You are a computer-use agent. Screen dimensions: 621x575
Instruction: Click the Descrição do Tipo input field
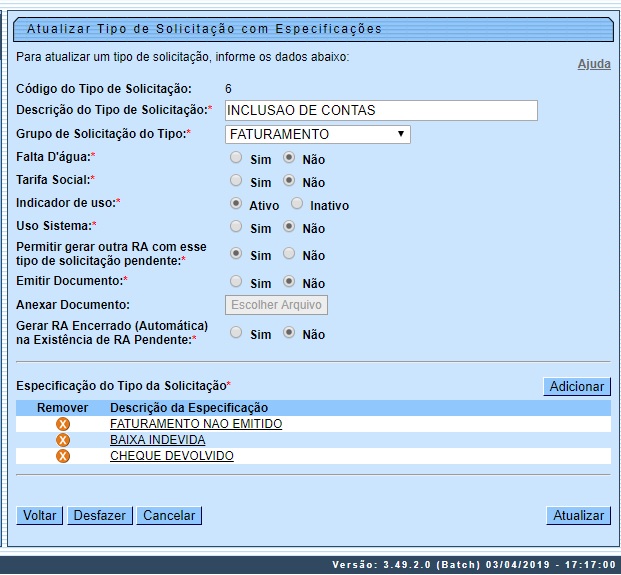380,110
